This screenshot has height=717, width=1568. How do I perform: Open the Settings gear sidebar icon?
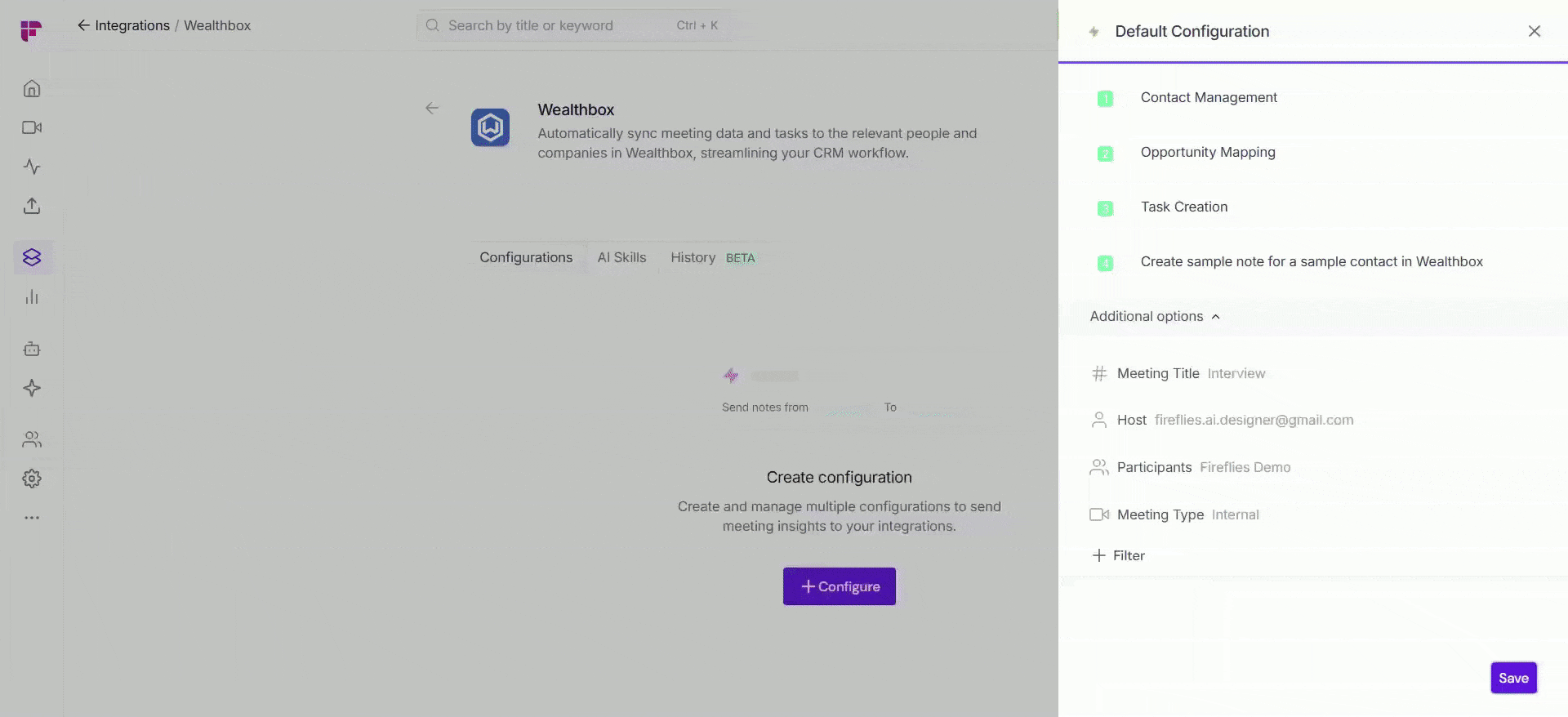(32, 479)
